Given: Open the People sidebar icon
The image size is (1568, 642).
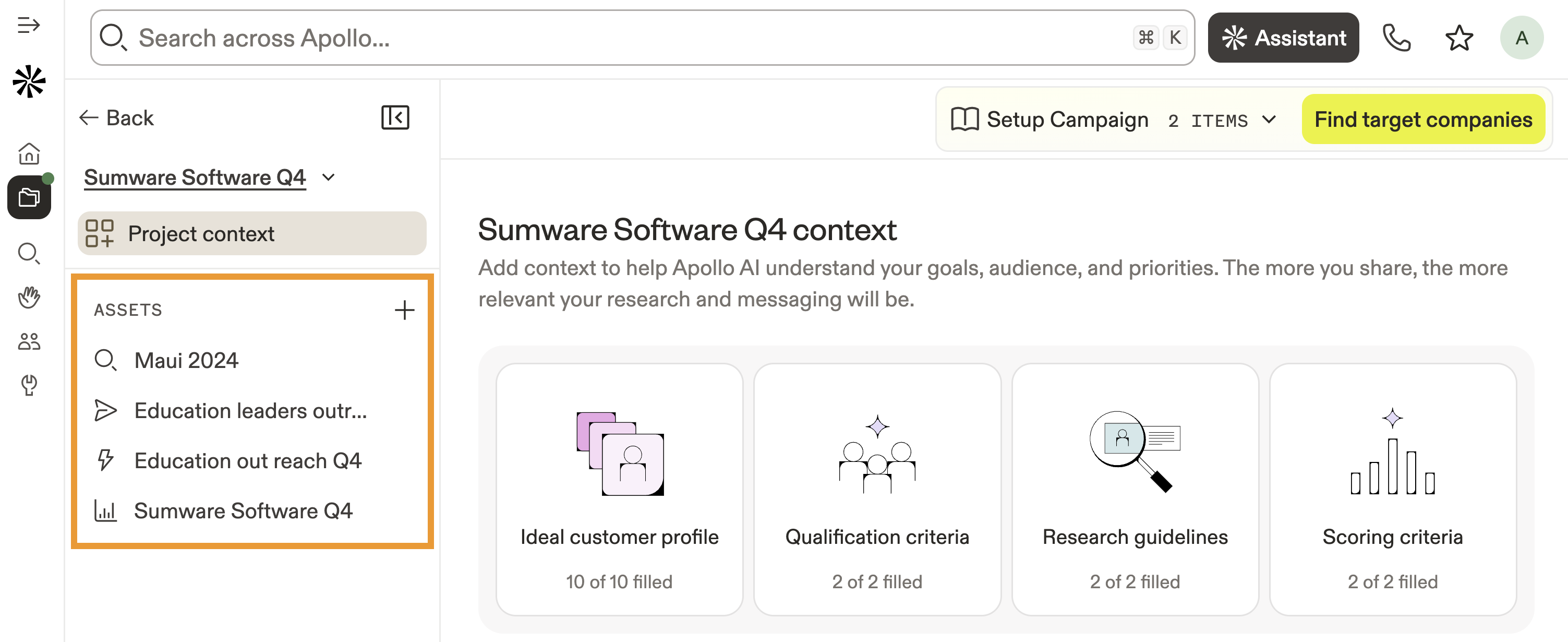Looking at the screenshot, I should 29,341.
